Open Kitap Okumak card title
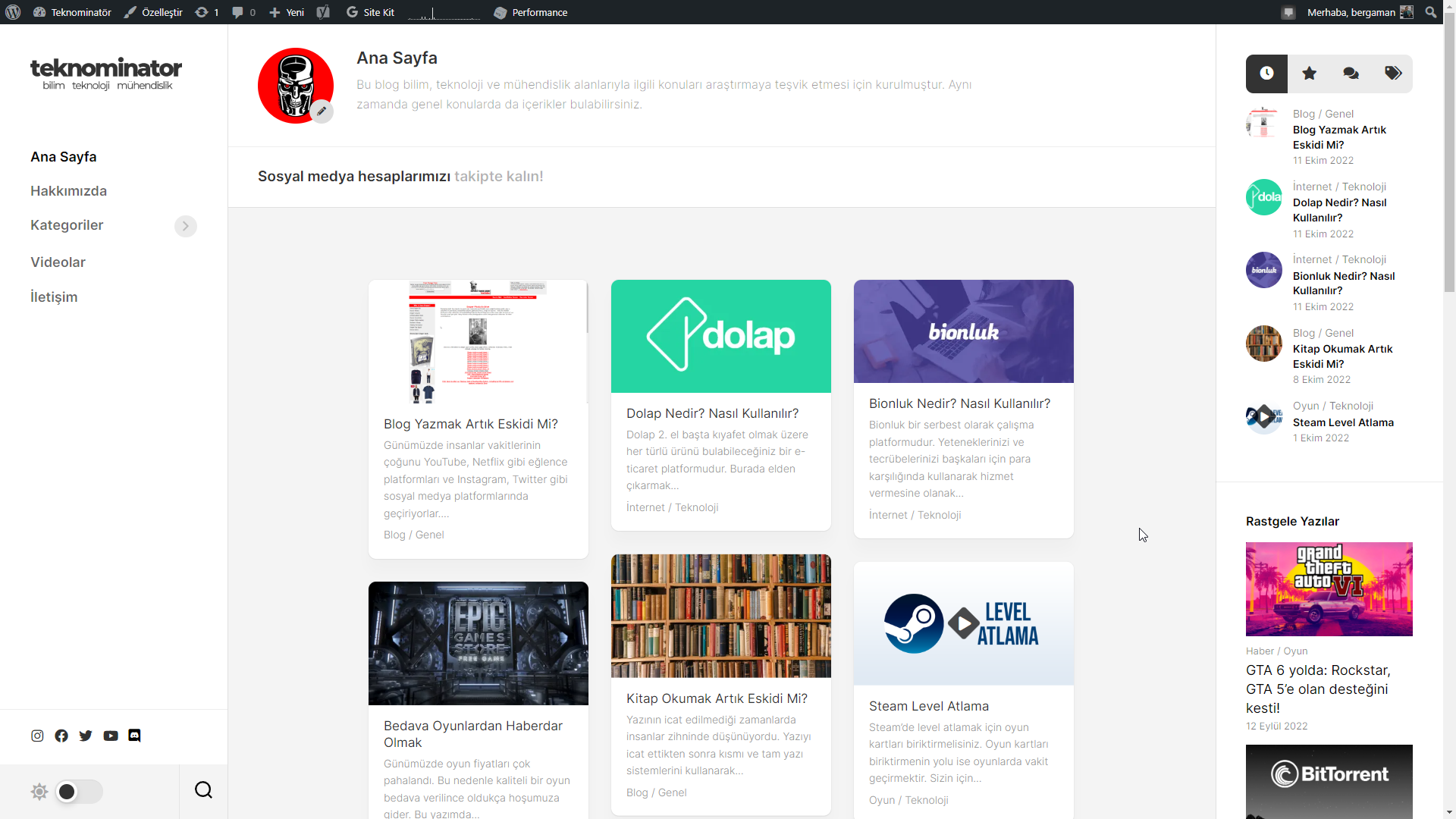The width and height of the screenshot is (1456, 819). tap(717, 698)
